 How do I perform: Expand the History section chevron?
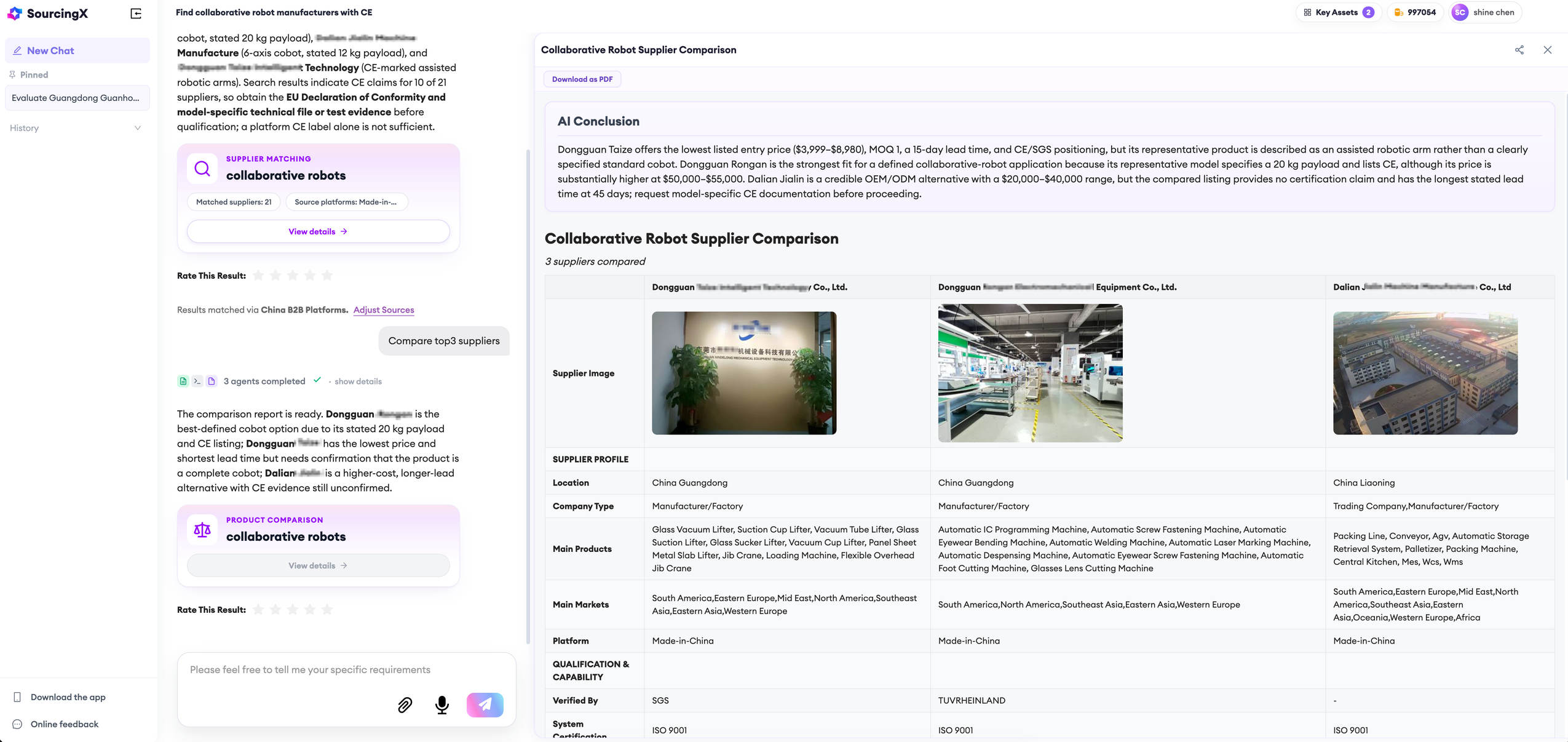138,128
